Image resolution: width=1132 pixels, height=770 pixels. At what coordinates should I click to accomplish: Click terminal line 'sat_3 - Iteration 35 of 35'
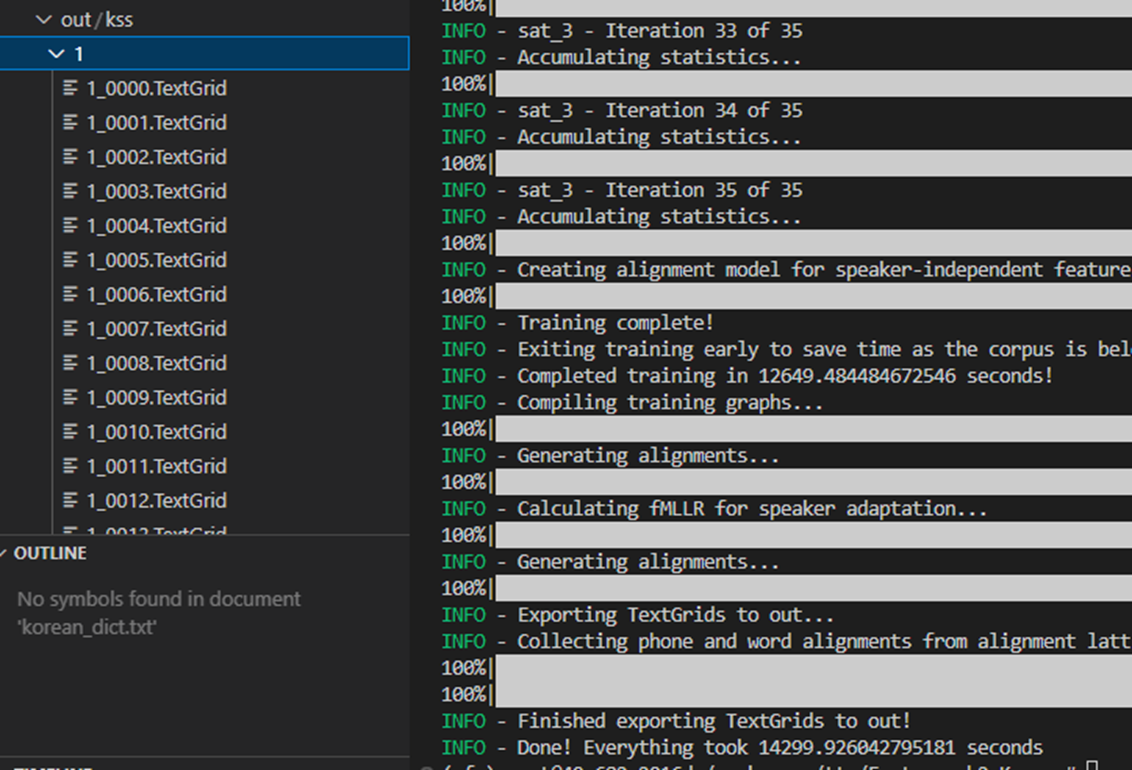click(622, 191)
